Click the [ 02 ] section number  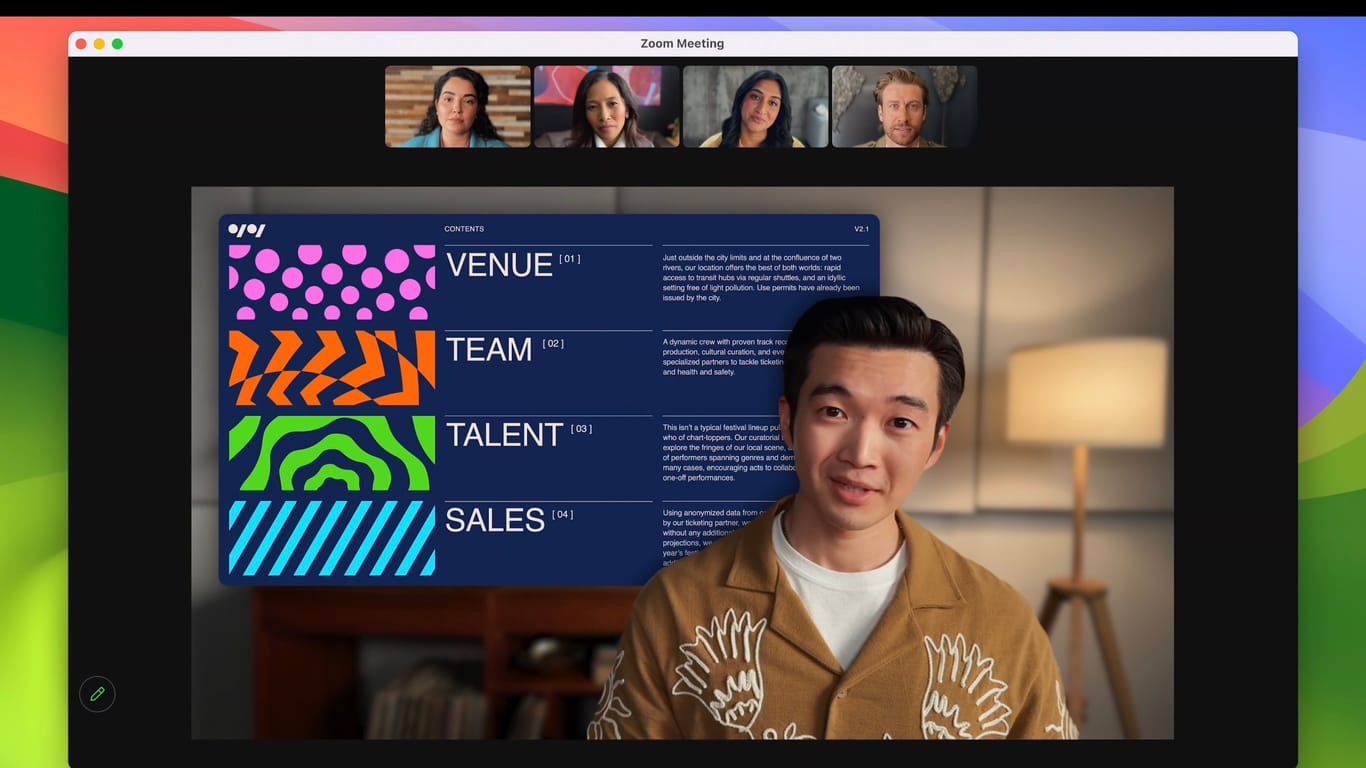click(553, 344)
